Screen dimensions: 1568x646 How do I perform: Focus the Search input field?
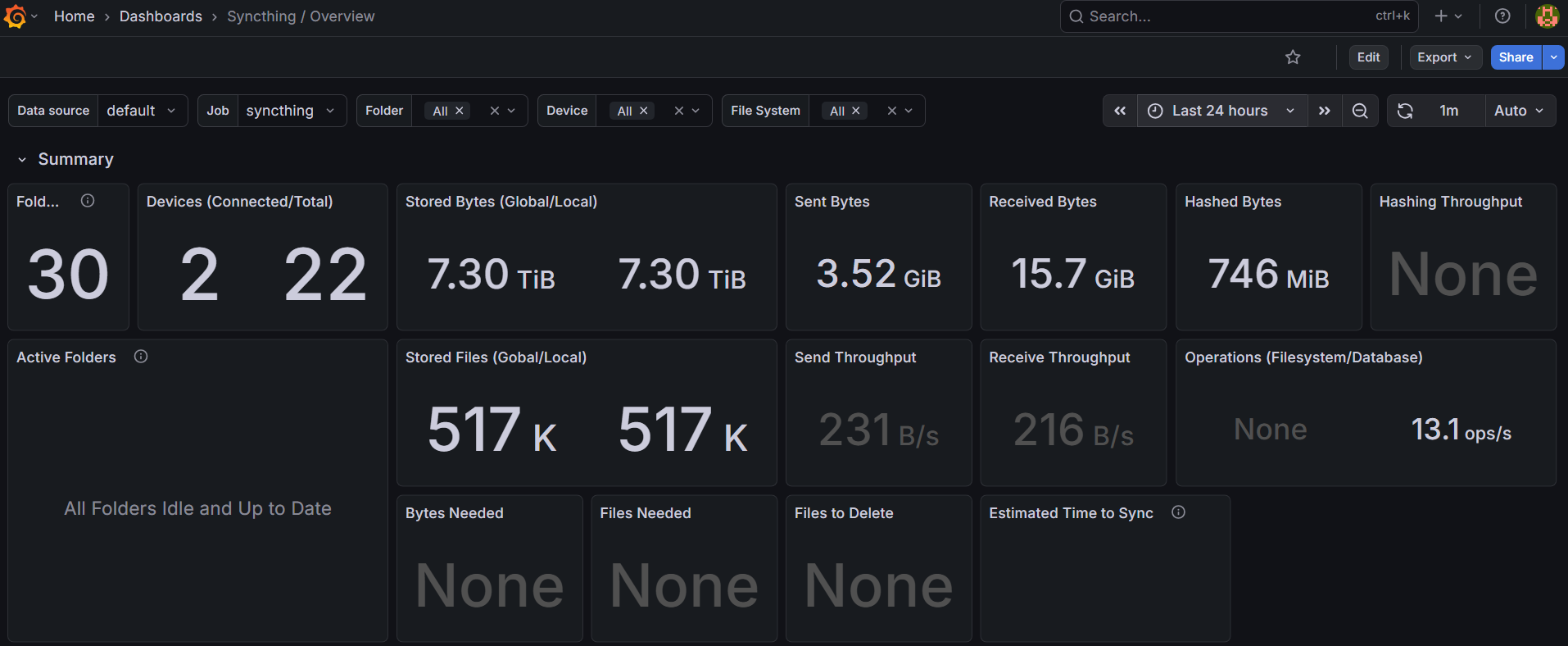click(x=1229, y=16)
